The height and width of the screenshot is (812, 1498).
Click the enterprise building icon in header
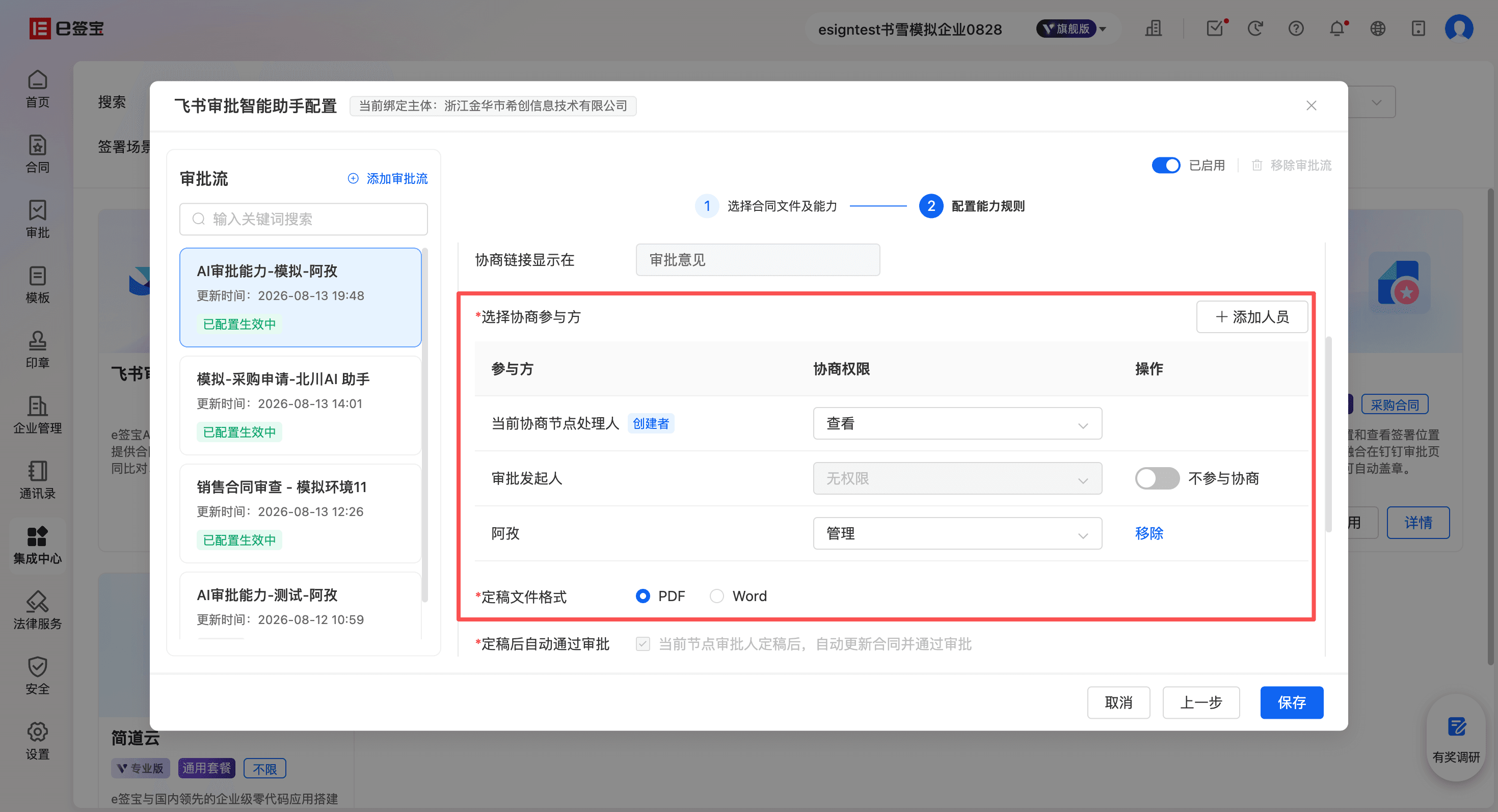1153,28
